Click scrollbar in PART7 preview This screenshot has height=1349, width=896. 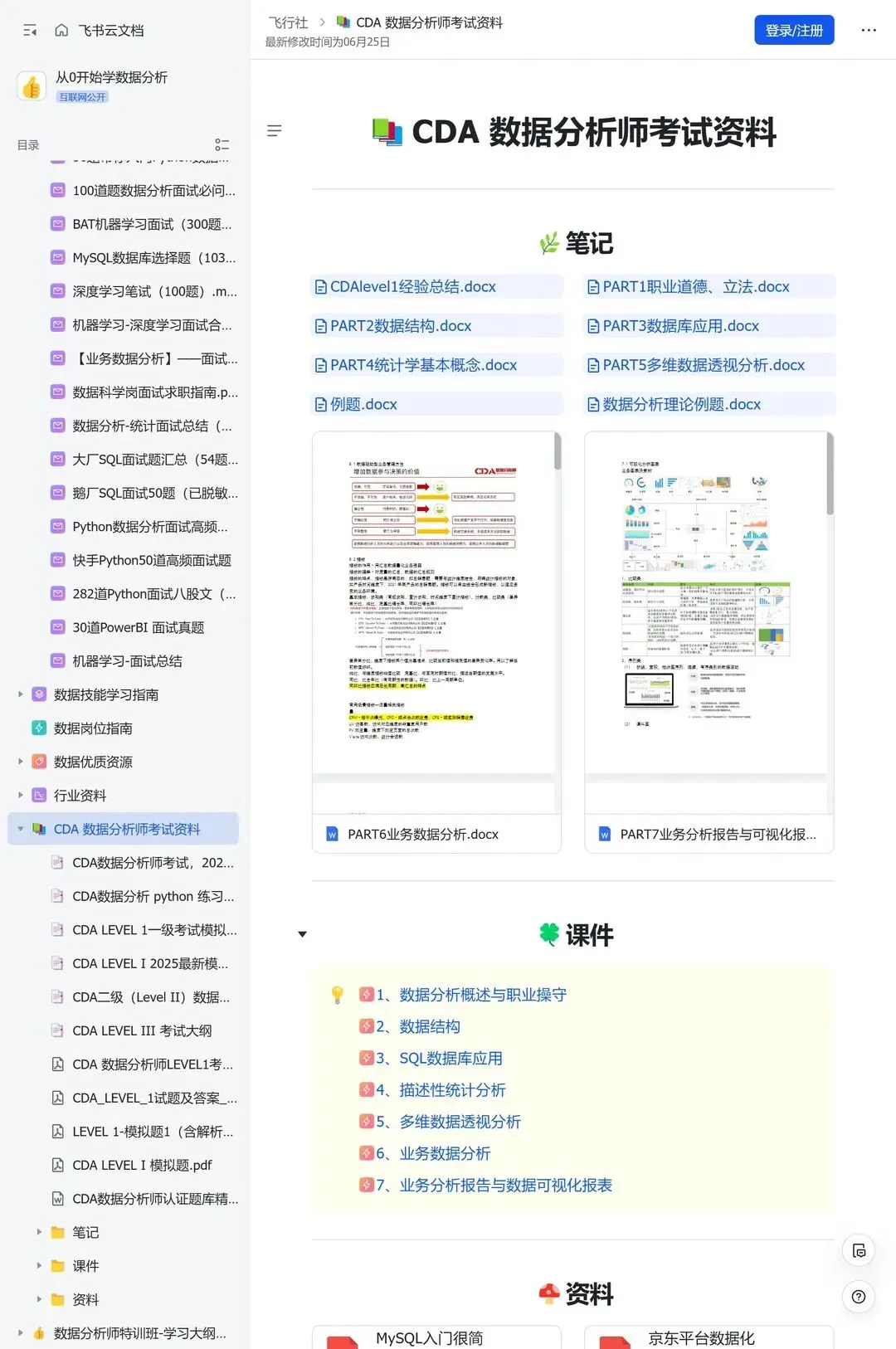pos(830,473)
